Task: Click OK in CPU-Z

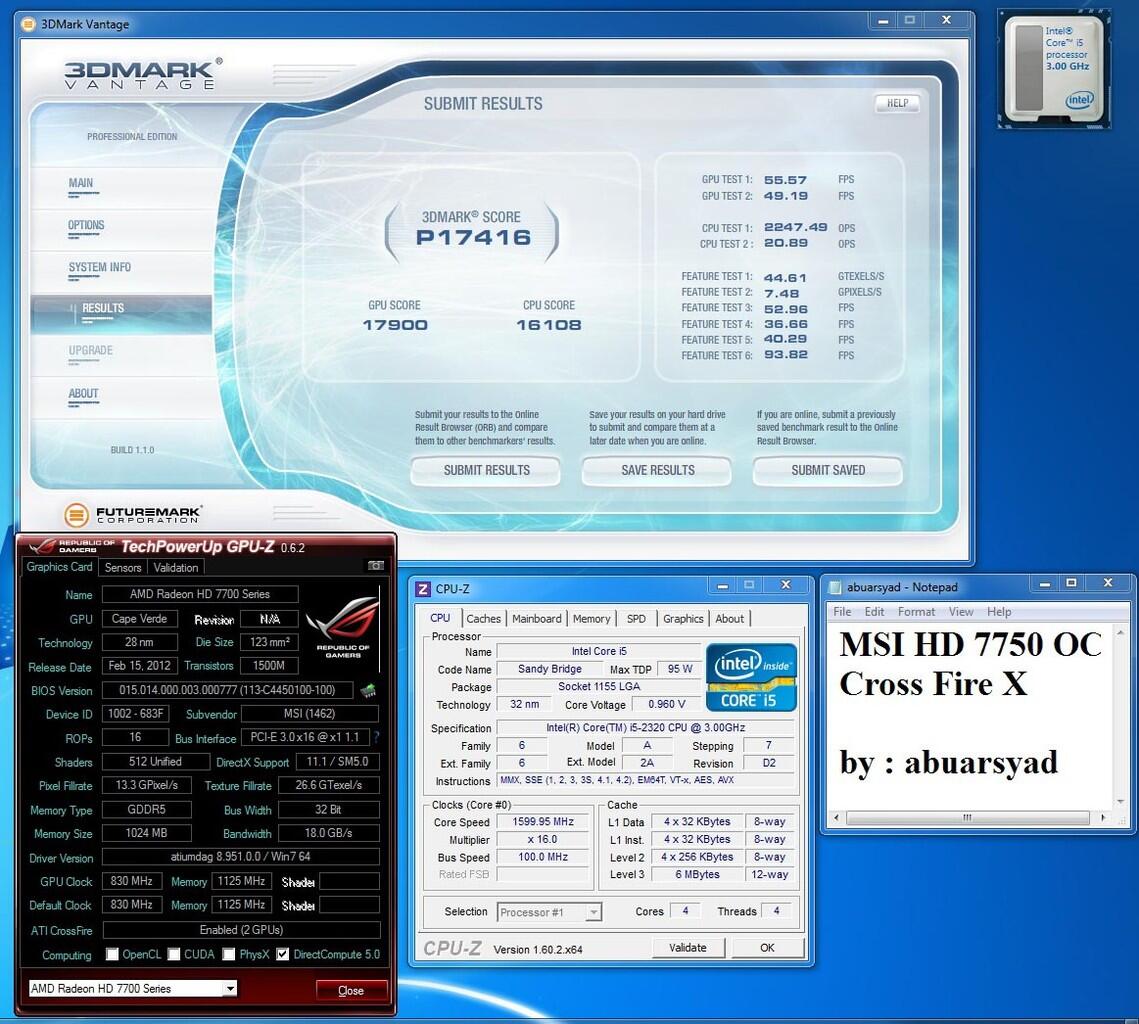Action: pyautogui.click(x=767, y=948)
